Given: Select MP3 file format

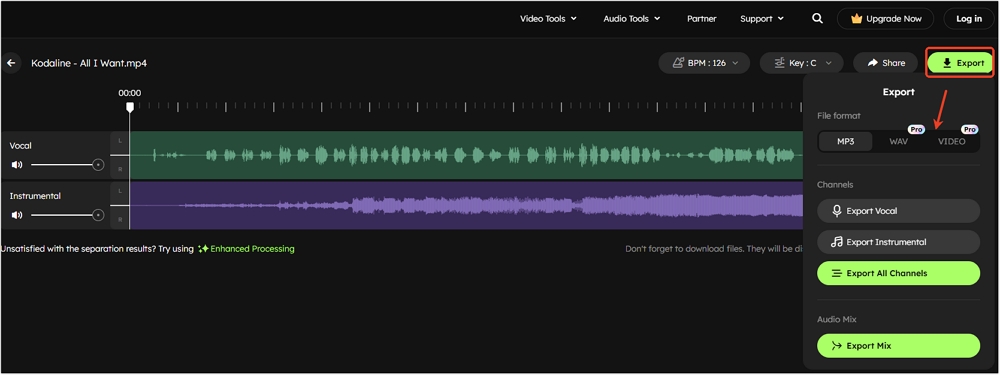Looking at the screenshot, I should 845,142.
